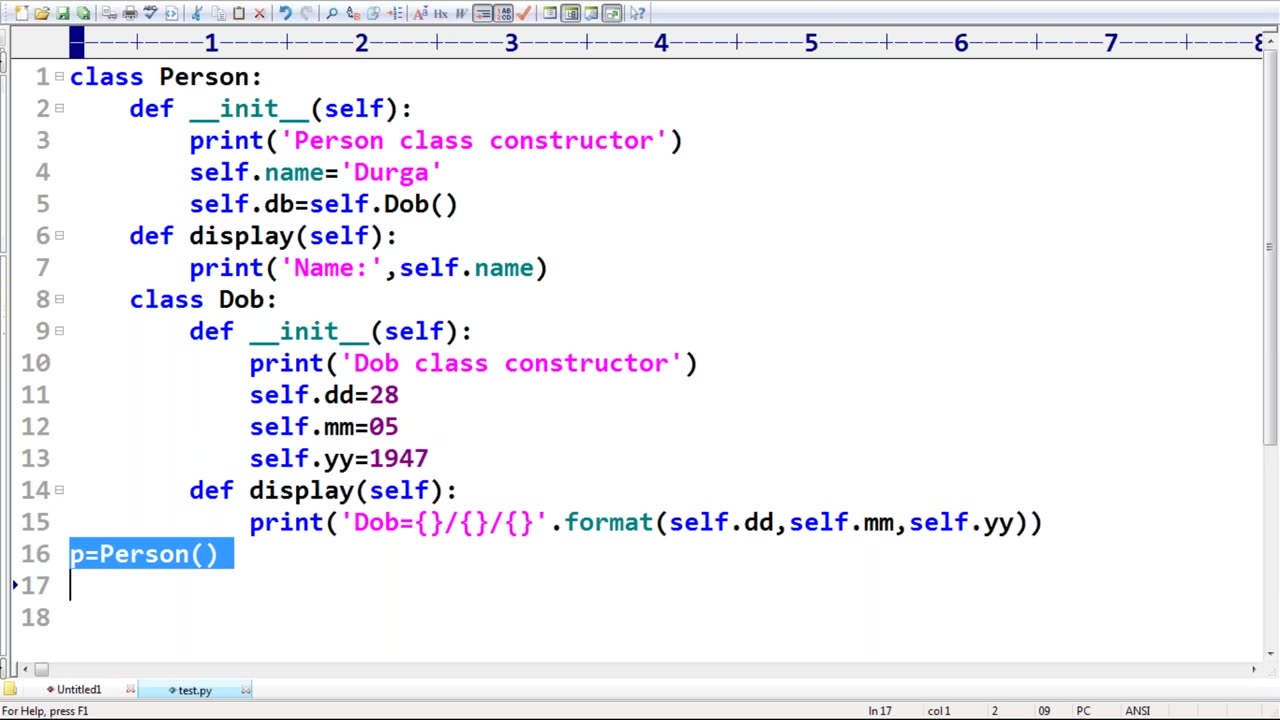Click 'self.db=self.Dob()' on line 5

click(x=323, y=204)
